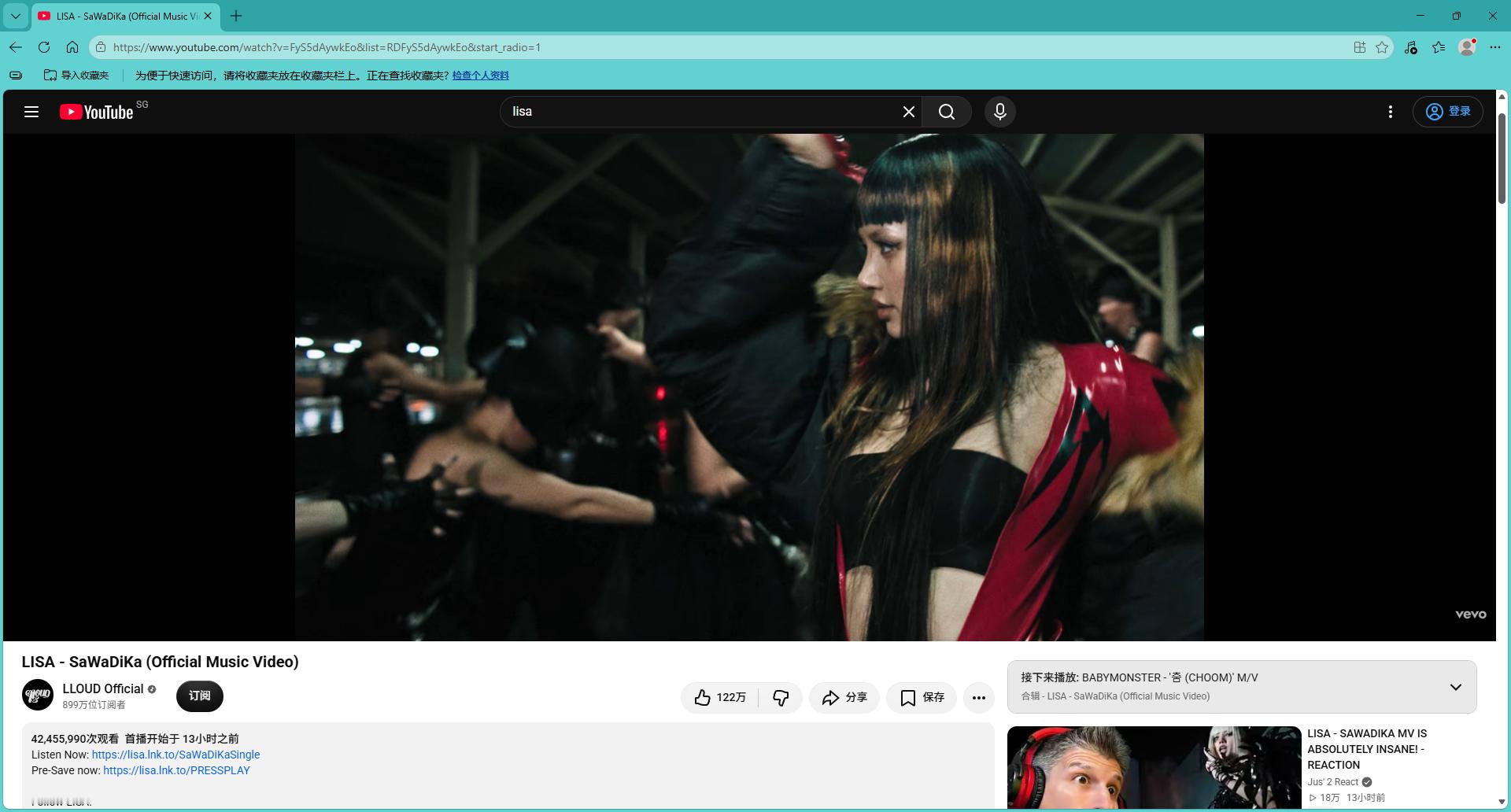Share the video with 分享
This screenshot has height=812, width=1511.
[844, 697]
